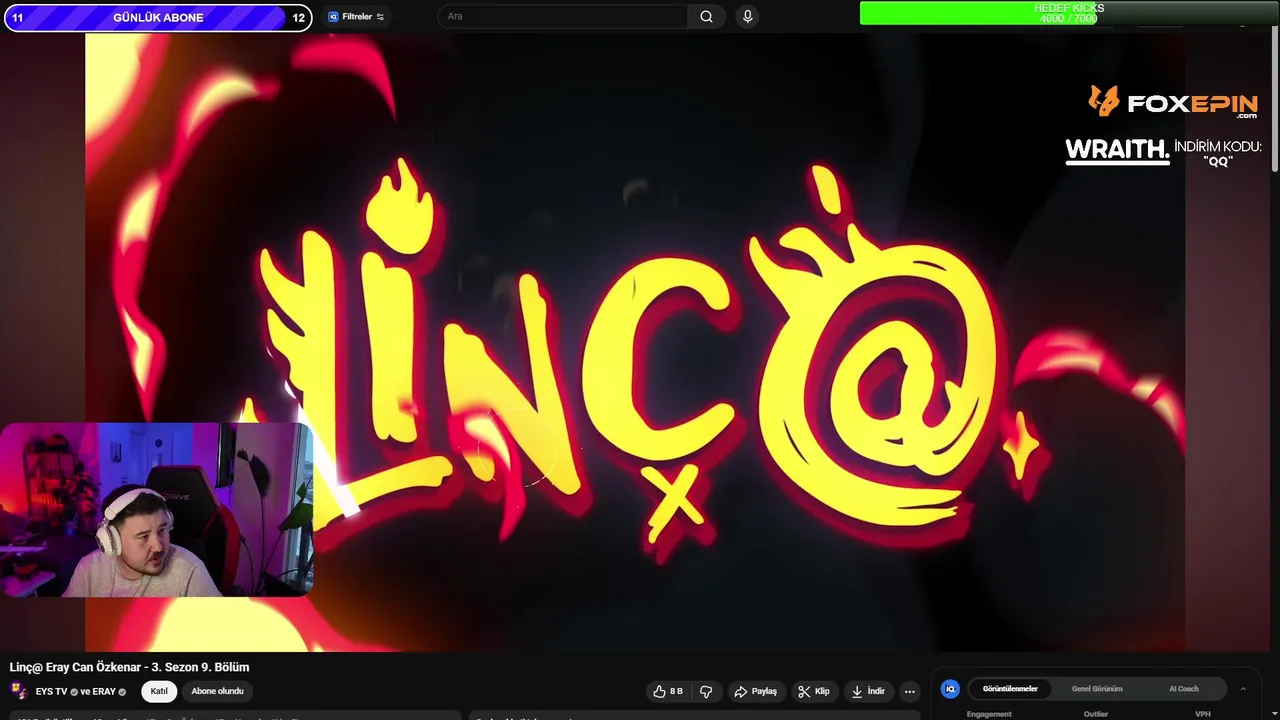Switch to Genel Görünüm tab
This screenshot has height=720, width=1280.
(1097, 689)
